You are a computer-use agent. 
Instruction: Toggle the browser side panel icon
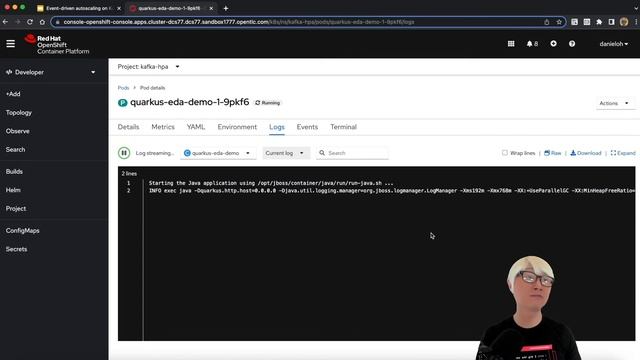tap(611, 22)
